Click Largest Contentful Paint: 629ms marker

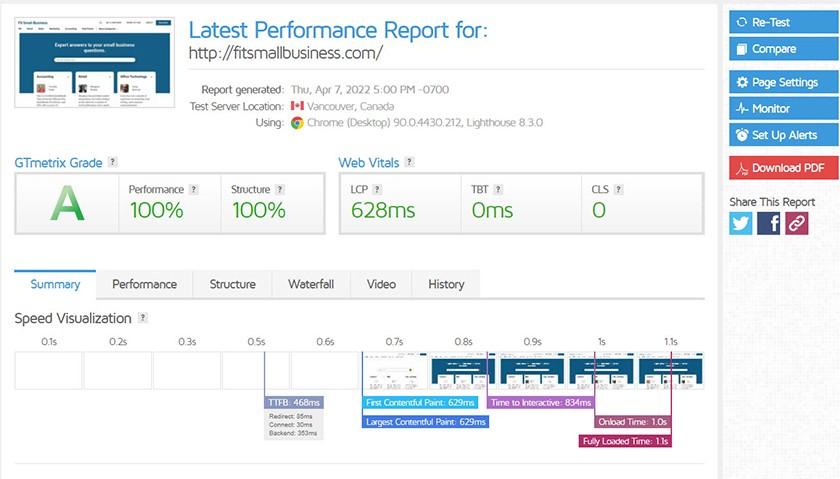[x=425, y=422]
